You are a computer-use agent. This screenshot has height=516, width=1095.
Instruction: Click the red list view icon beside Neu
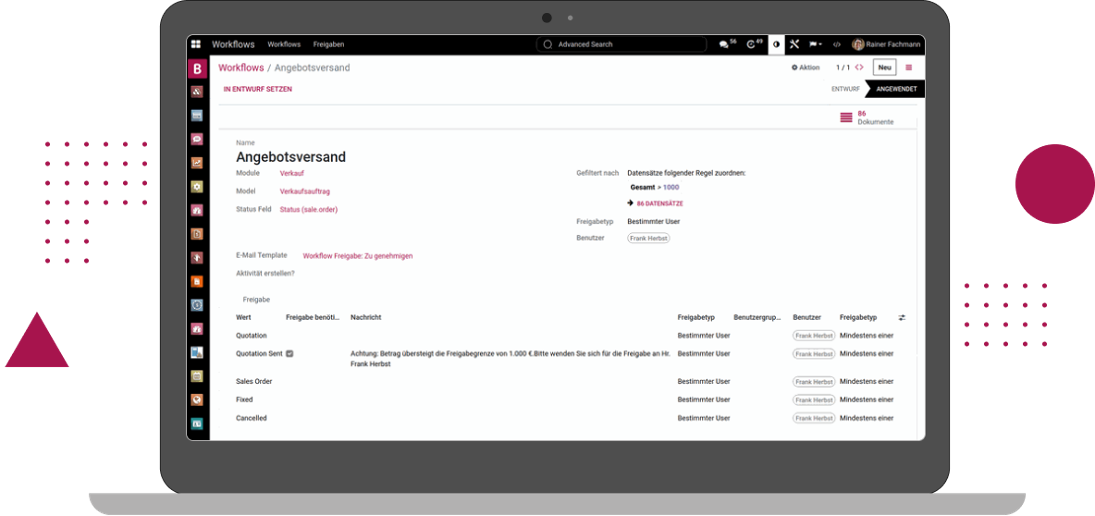[909, 68]
